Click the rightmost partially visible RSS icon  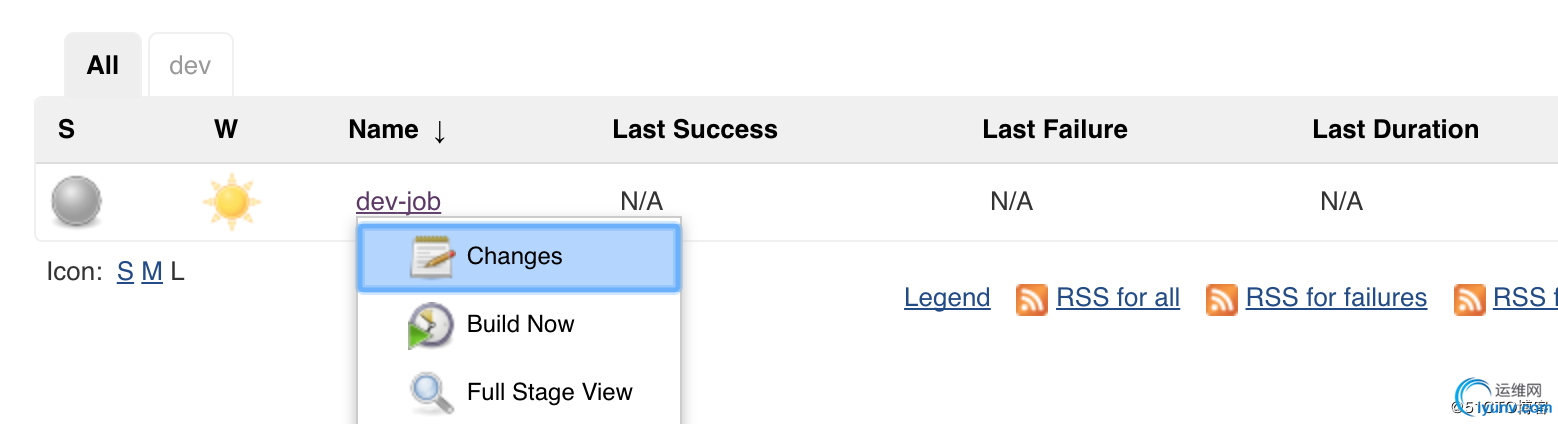click(1469, 299)
